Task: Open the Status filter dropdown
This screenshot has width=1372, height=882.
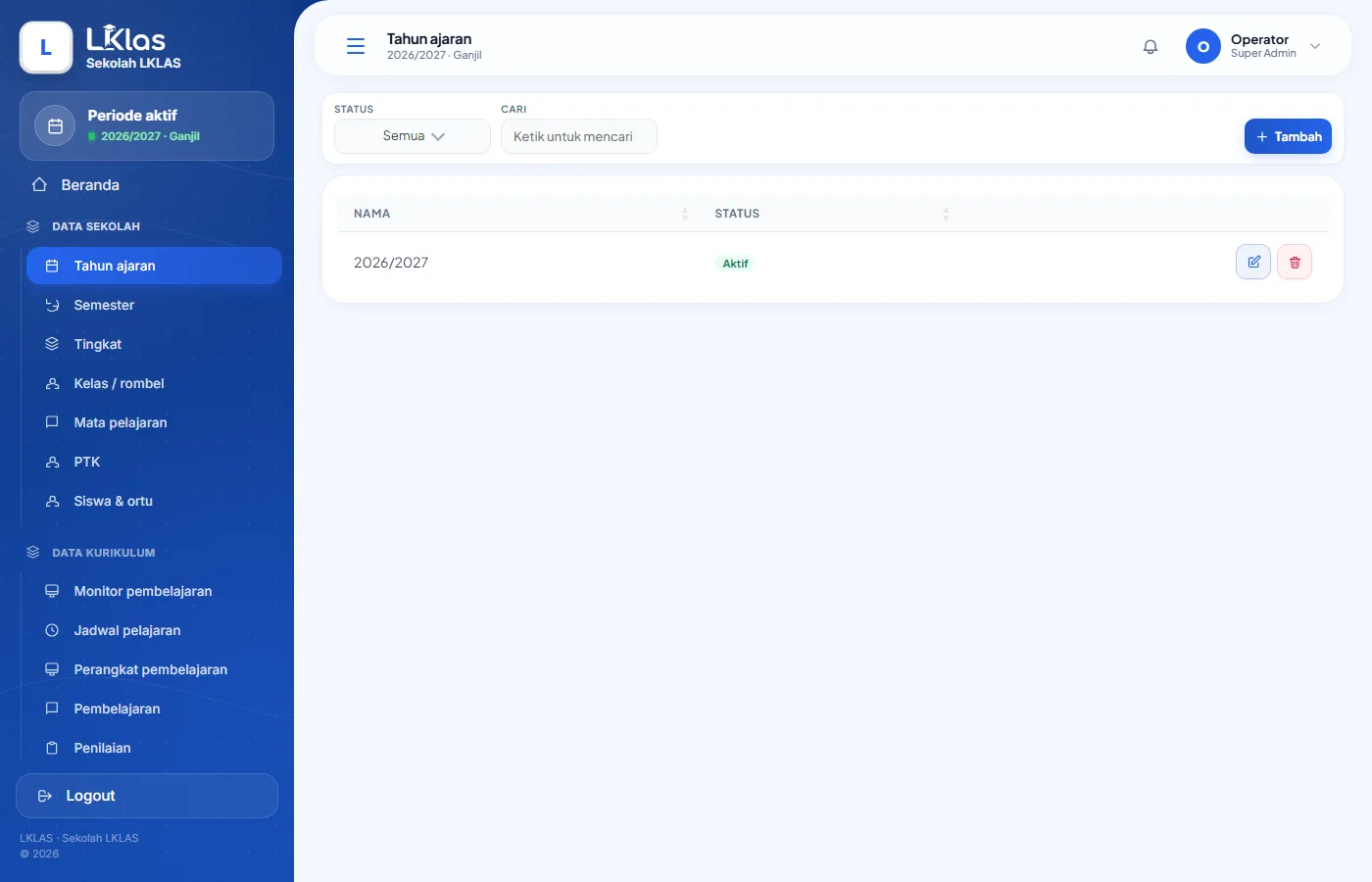Action: point(413,136)
